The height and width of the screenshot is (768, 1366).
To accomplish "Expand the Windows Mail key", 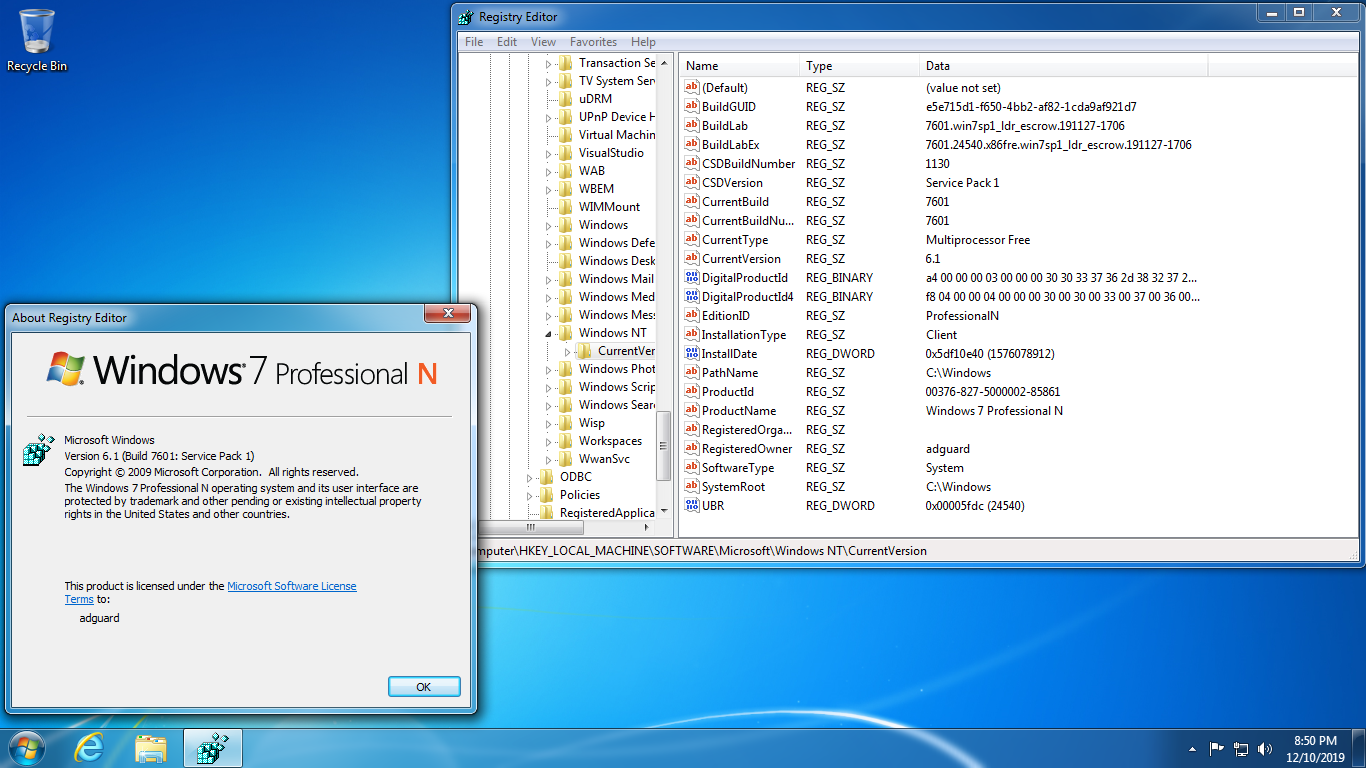I will (549, 279).
